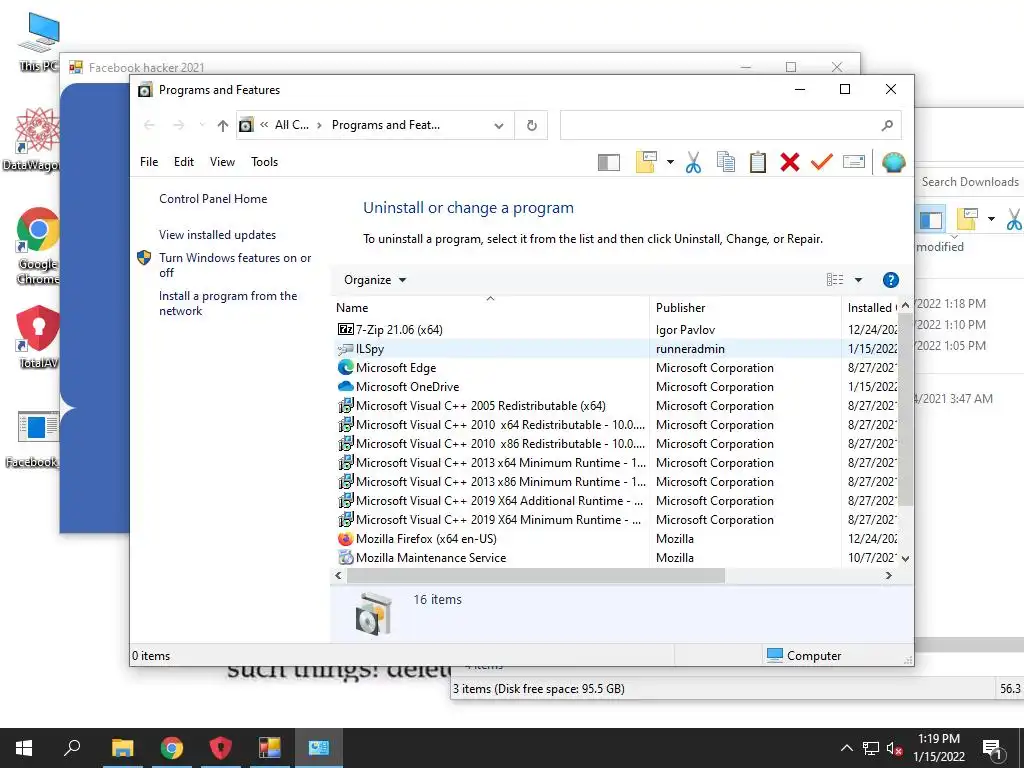Click the orange checkmark Properties icon
Viewport: 1024px width, 768px height.
click(822, 161)
